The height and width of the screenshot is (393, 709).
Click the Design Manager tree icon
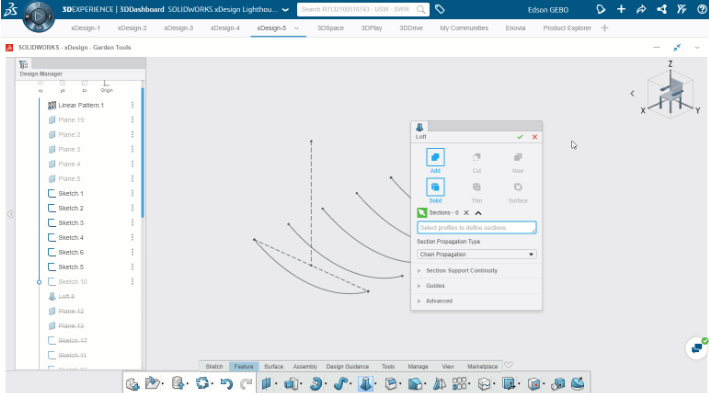click(x=24, y=65)
